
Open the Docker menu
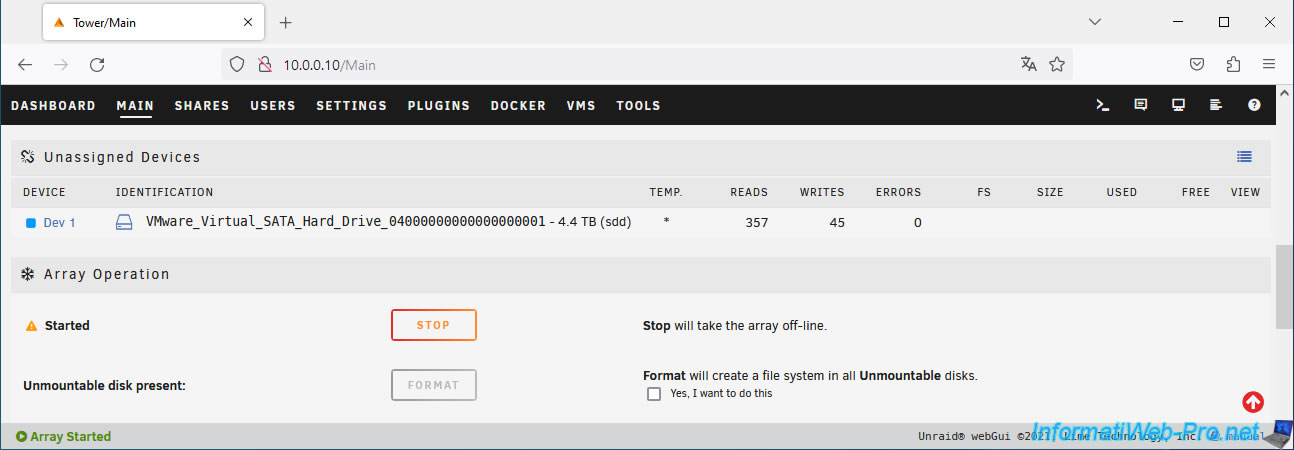pyautogui.click(x=518, y=106)
